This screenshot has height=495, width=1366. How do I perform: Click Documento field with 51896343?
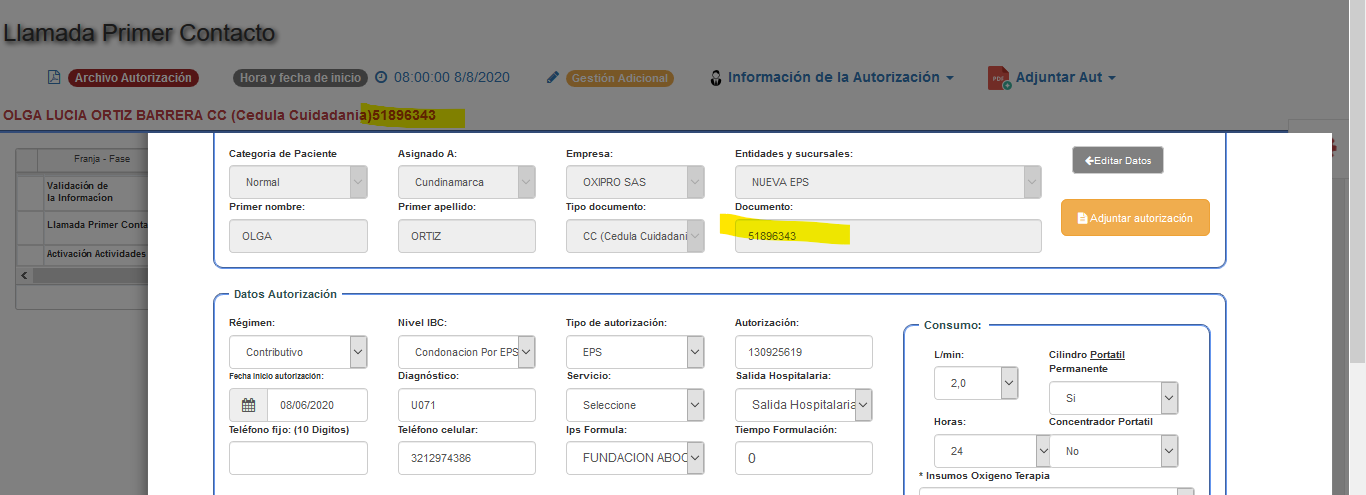click(888, 236)
